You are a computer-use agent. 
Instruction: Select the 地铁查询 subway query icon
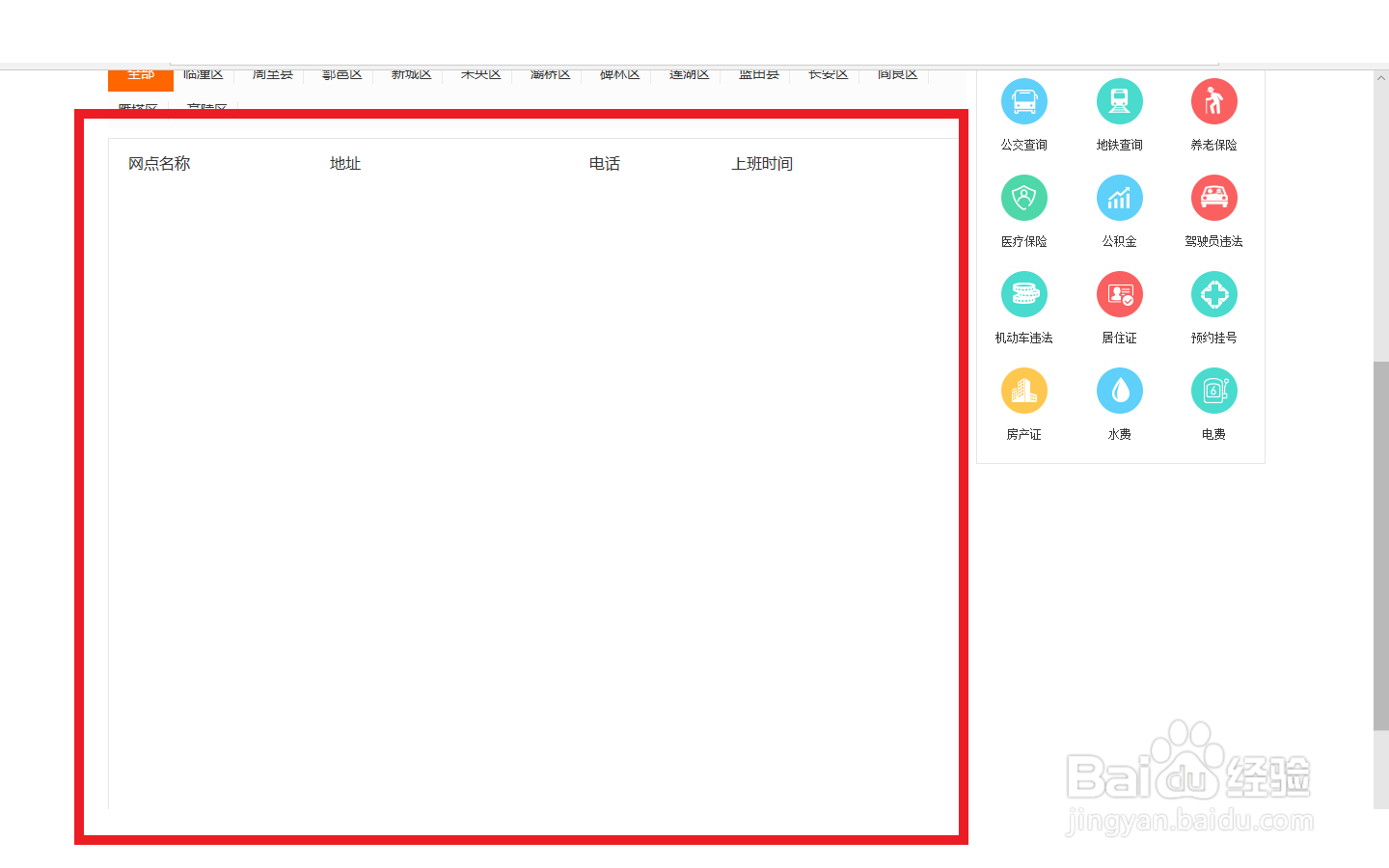point(1119,100)
